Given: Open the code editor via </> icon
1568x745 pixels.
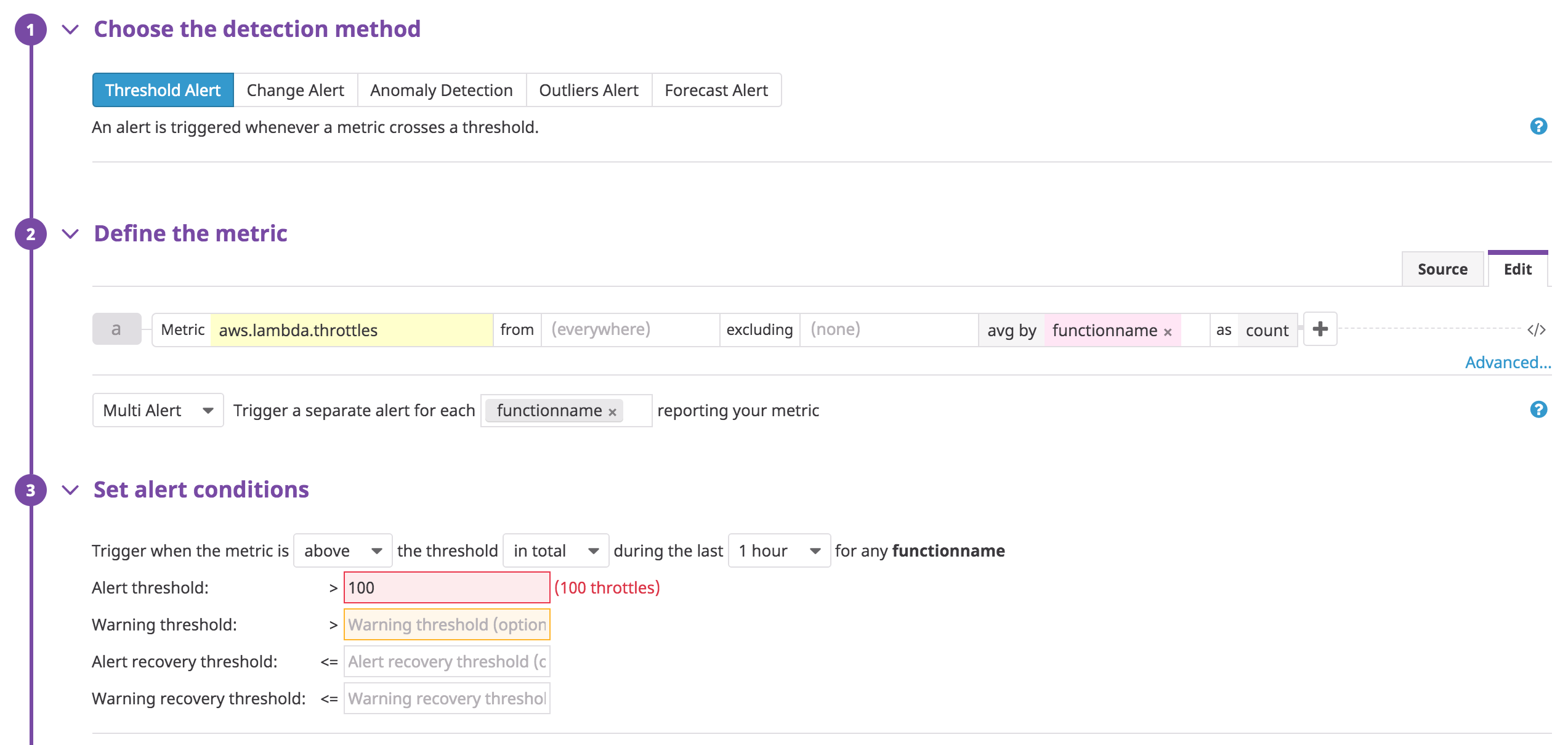Looking at the screenshot, I should click(x=1536, y=329).
